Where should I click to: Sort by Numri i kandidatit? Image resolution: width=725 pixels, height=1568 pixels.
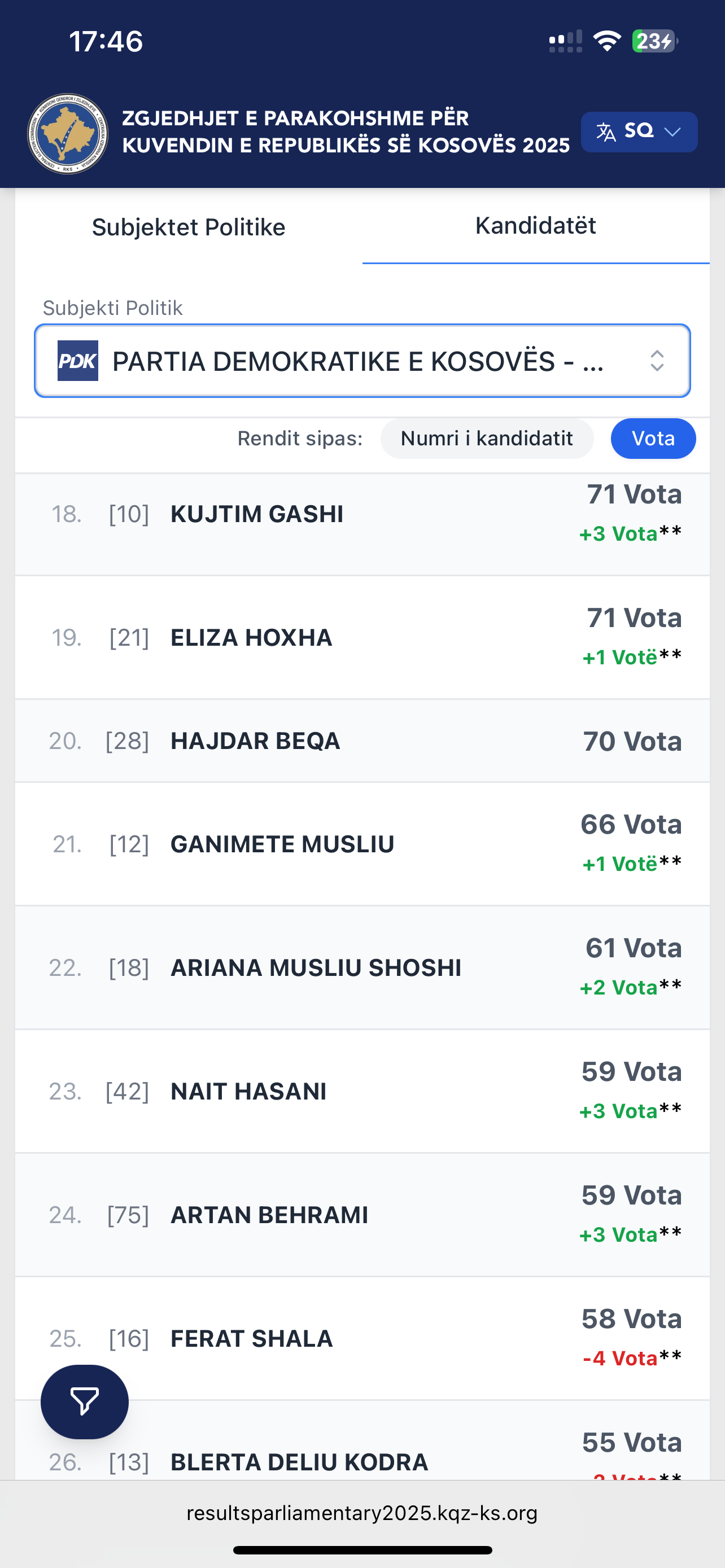pyautogui.click(x=486, y=438)
